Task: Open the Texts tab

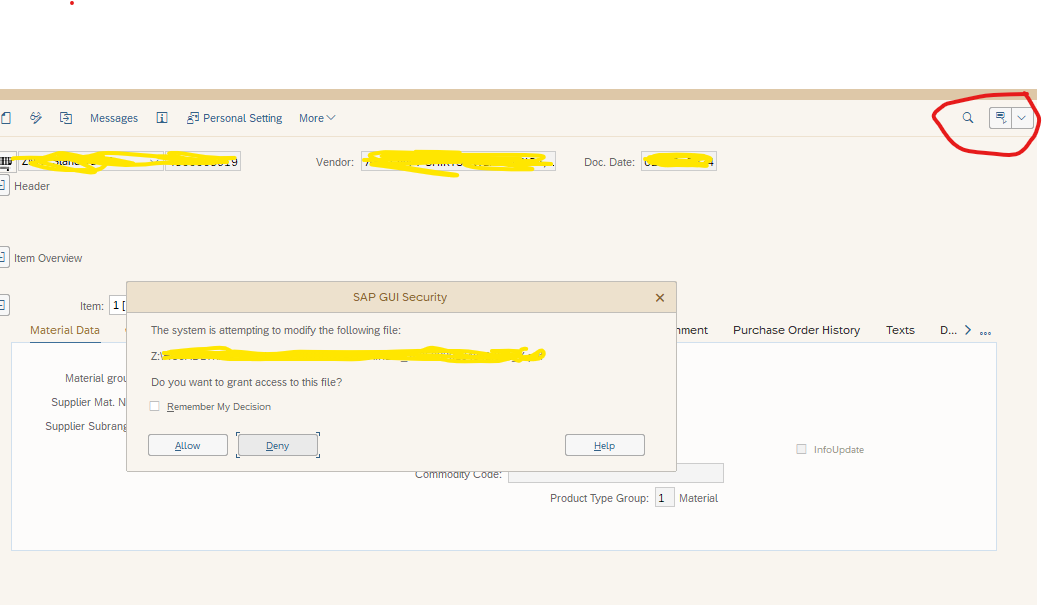Action: coord(900,330)
